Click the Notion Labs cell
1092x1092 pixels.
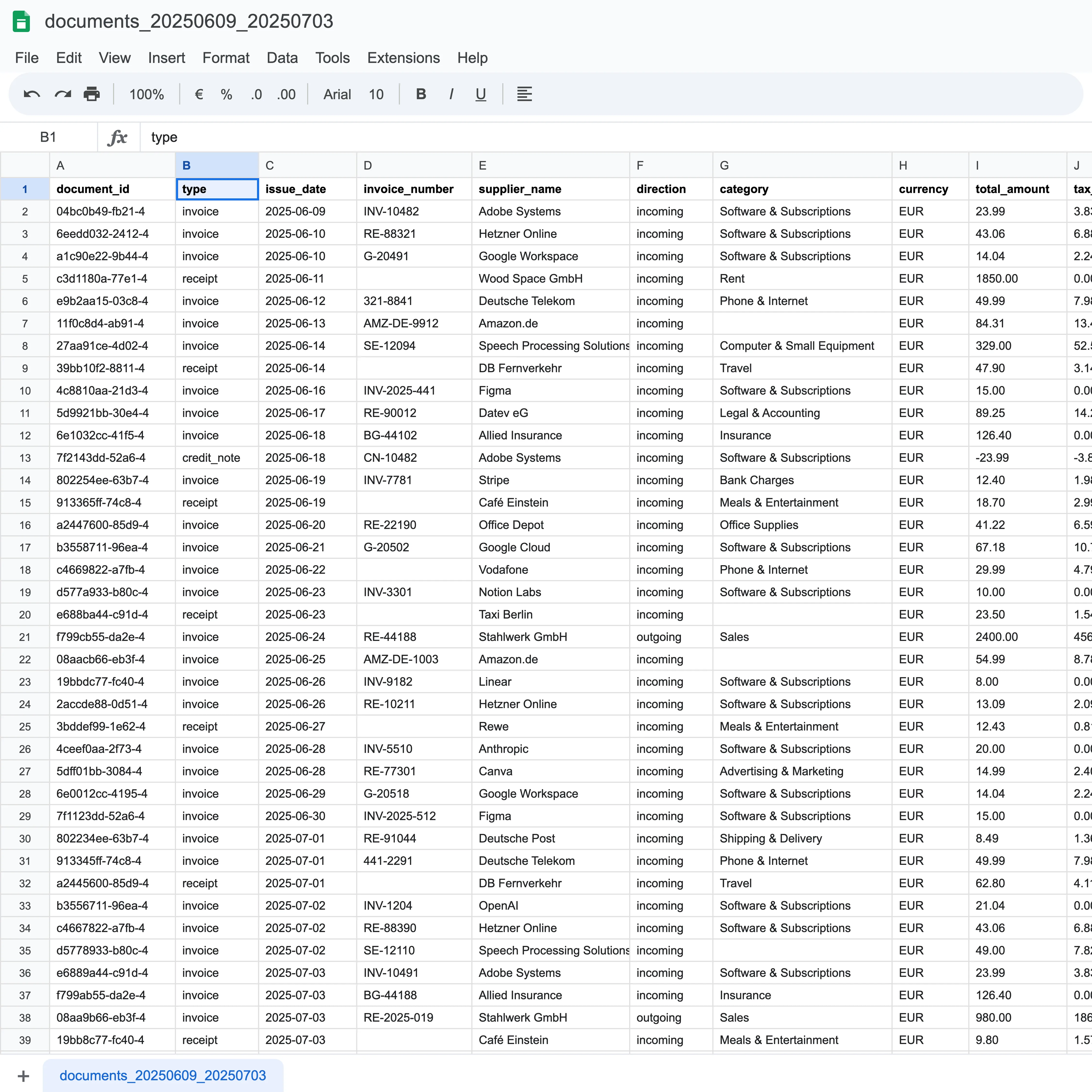(x=551, y=592)
